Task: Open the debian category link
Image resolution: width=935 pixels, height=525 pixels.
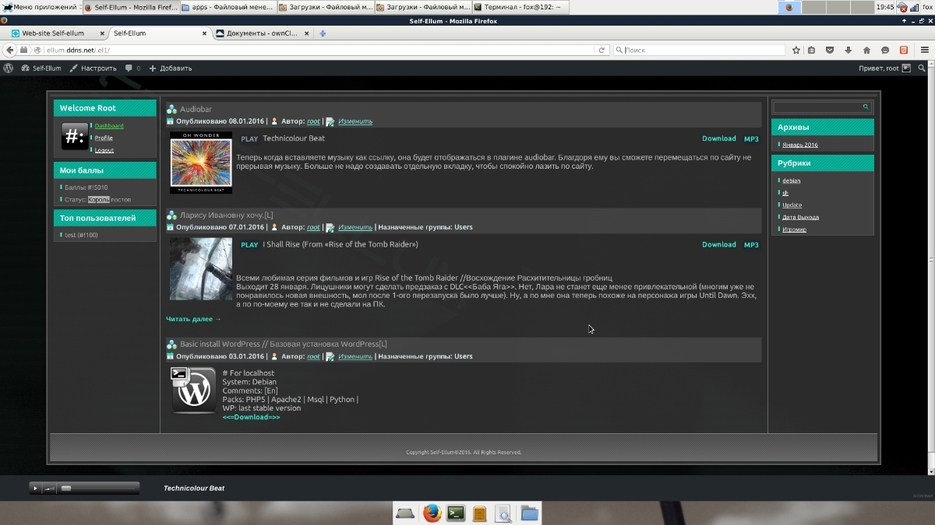Action: [x=791, y=181]
